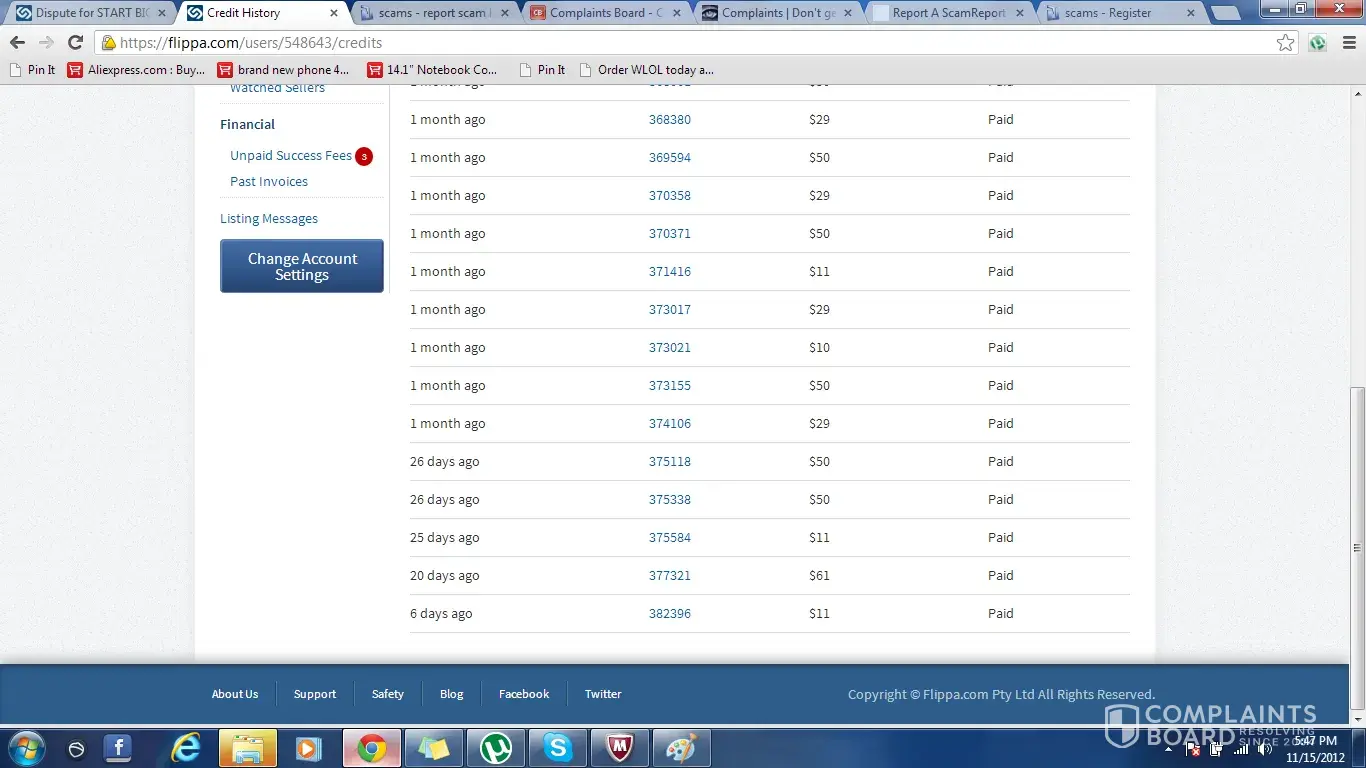The width and height of the screenshot is (1366, 768).
Task: Select the '20 days ago' date text
Action: click(x=445, y=576)
